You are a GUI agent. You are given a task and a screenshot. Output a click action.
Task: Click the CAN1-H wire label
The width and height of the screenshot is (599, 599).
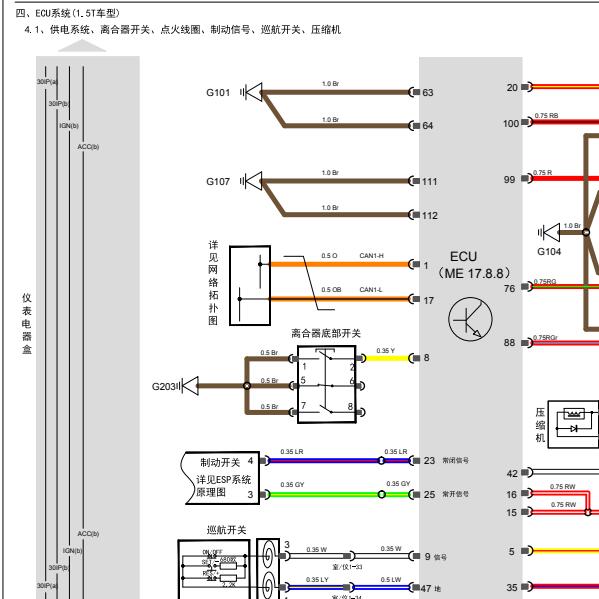pyautogui.click(x=371, y=256)
